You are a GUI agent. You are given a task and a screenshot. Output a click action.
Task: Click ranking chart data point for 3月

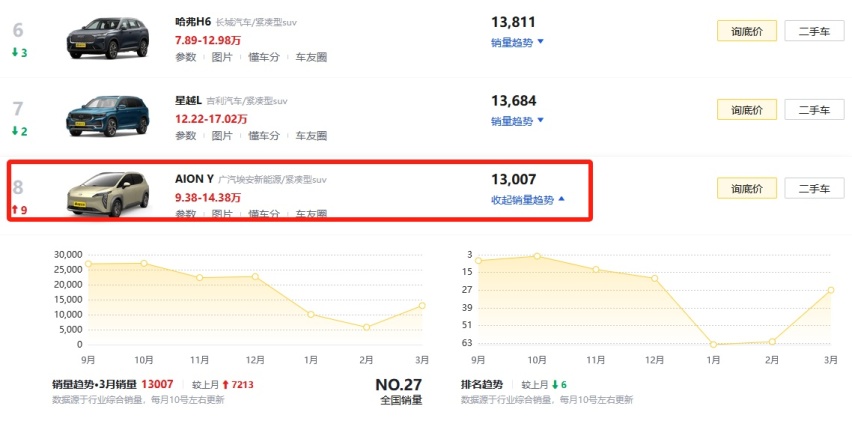click(831, 290)
